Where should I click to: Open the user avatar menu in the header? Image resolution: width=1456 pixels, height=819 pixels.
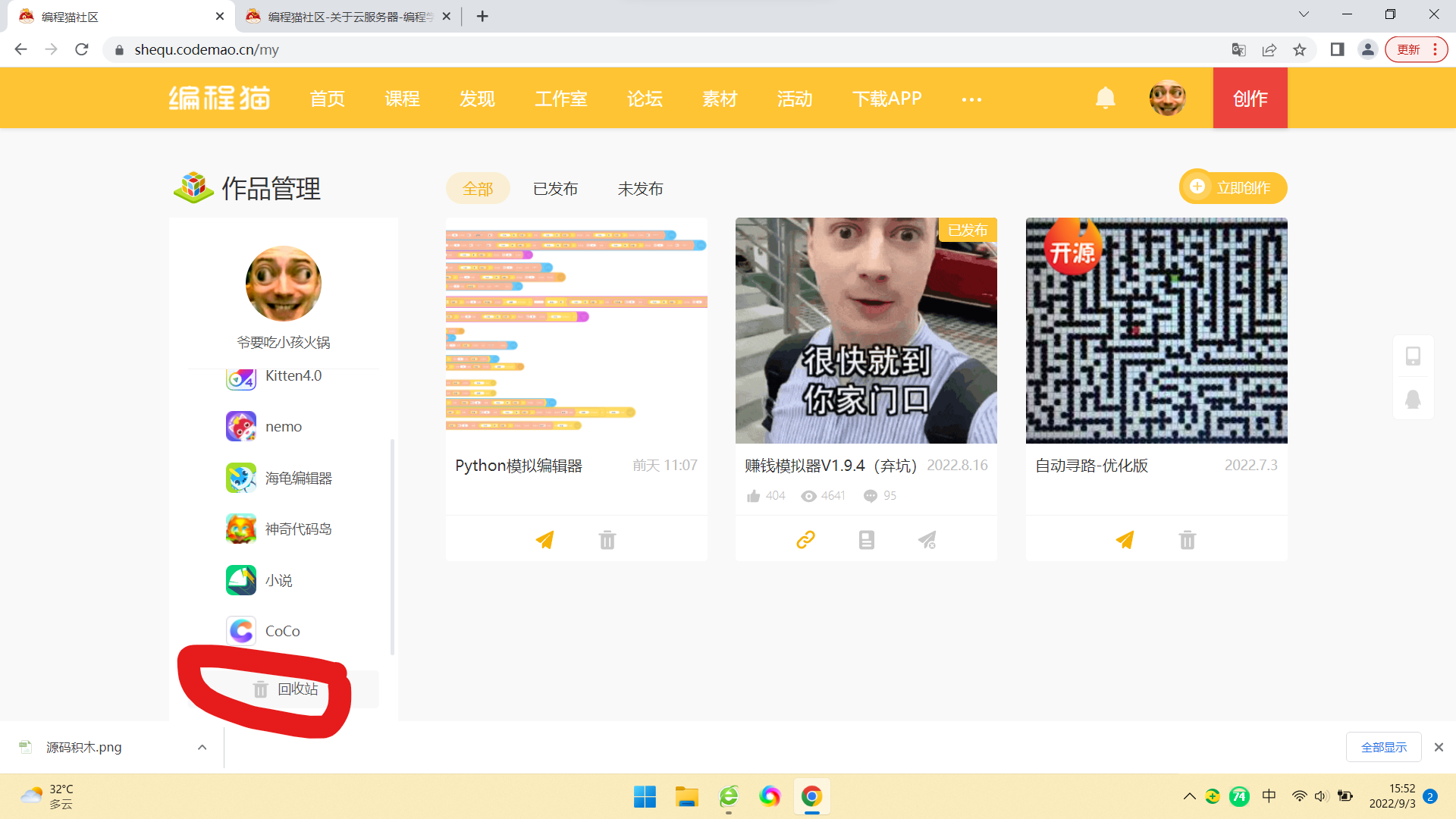(x=1167, y=98)
